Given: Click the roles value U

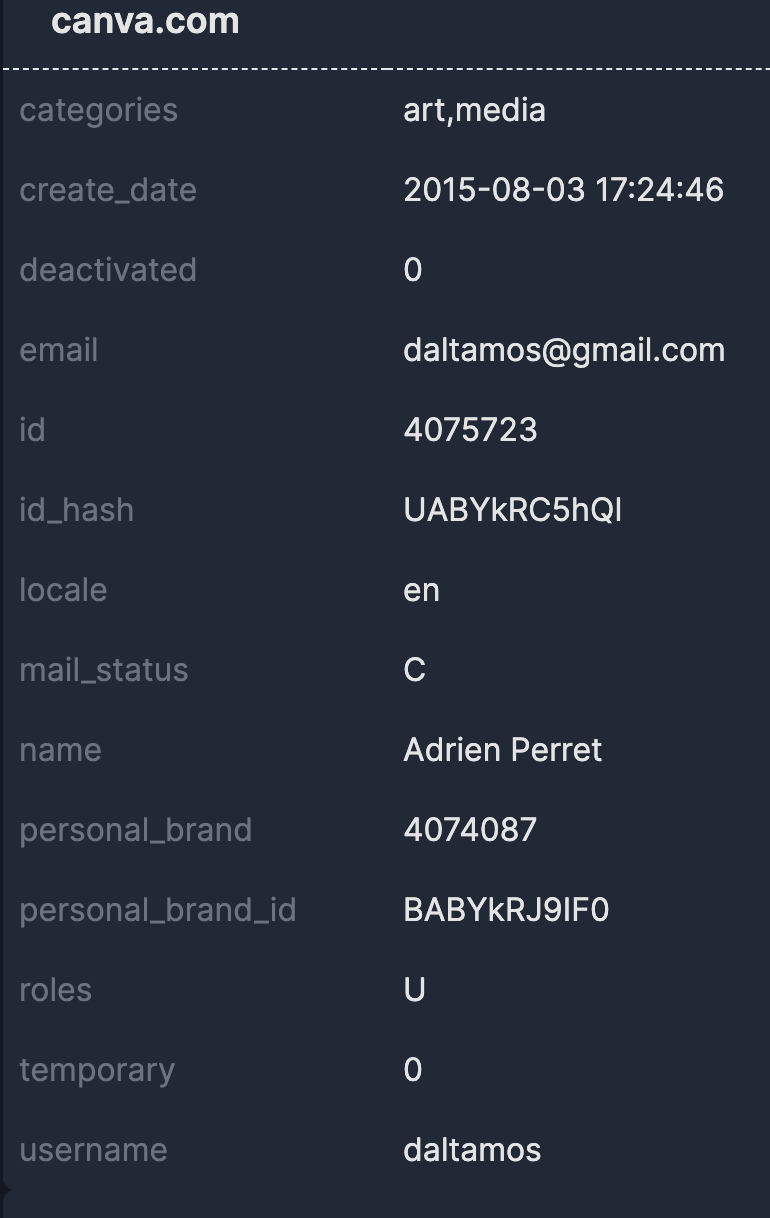Looking at the screenshot, I should tap(414, 990).
